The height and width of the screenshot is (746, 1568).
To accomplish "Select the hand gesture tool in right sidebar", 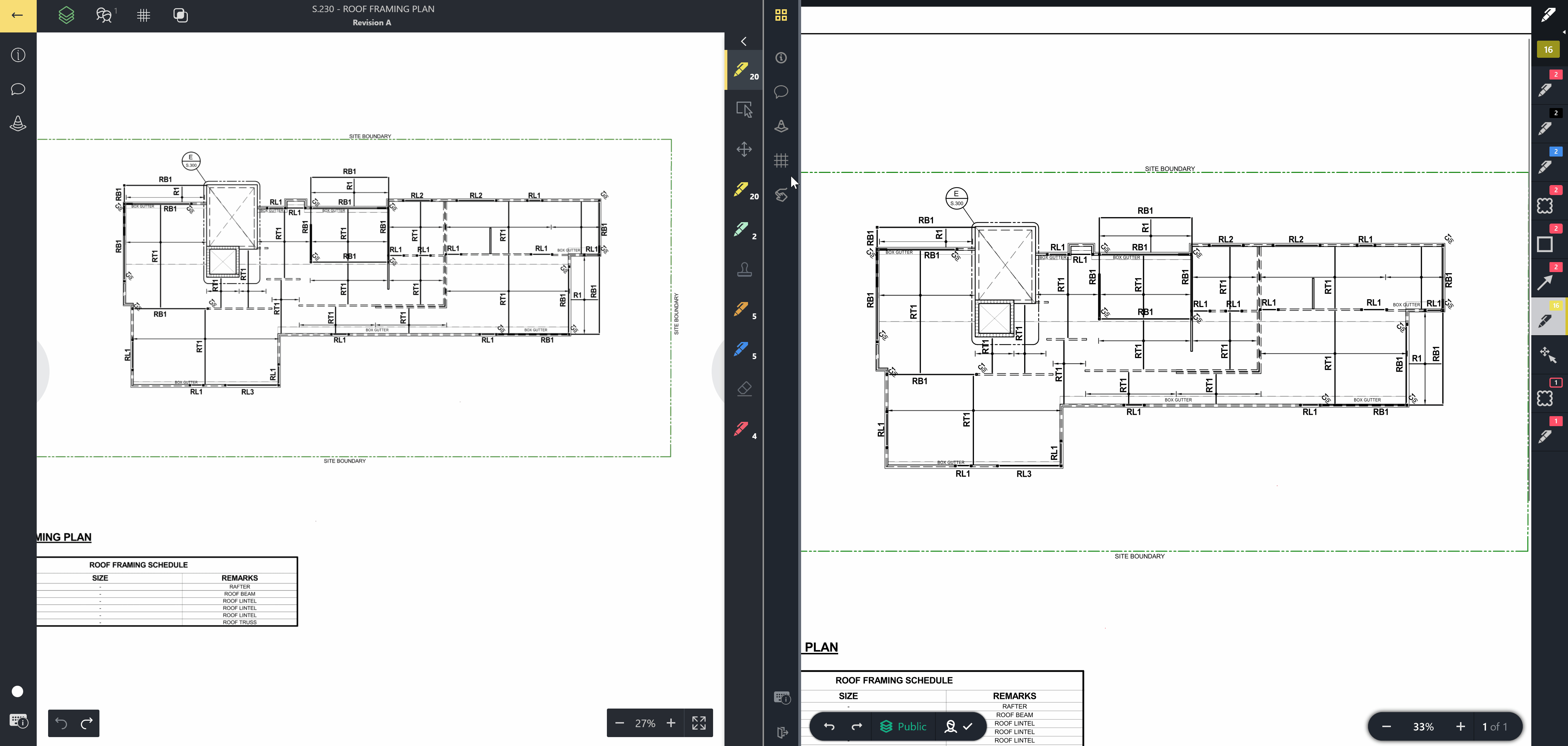I will 781,195.
